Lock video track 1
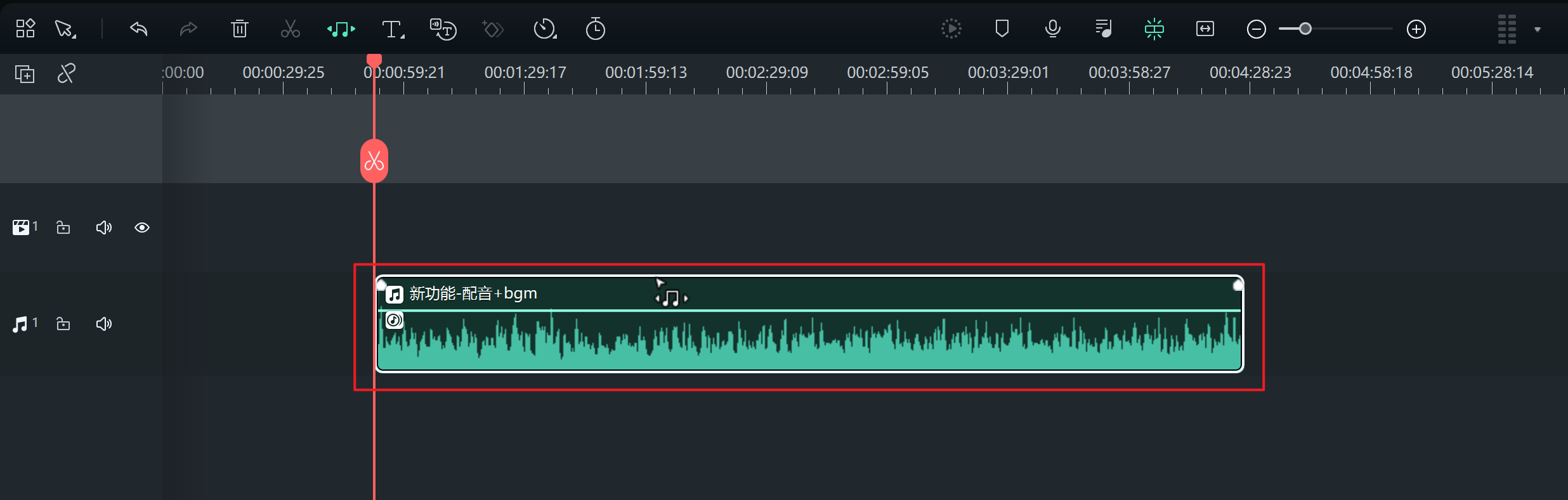Viewport: 1568px width, 500px height. coord(63,228)
